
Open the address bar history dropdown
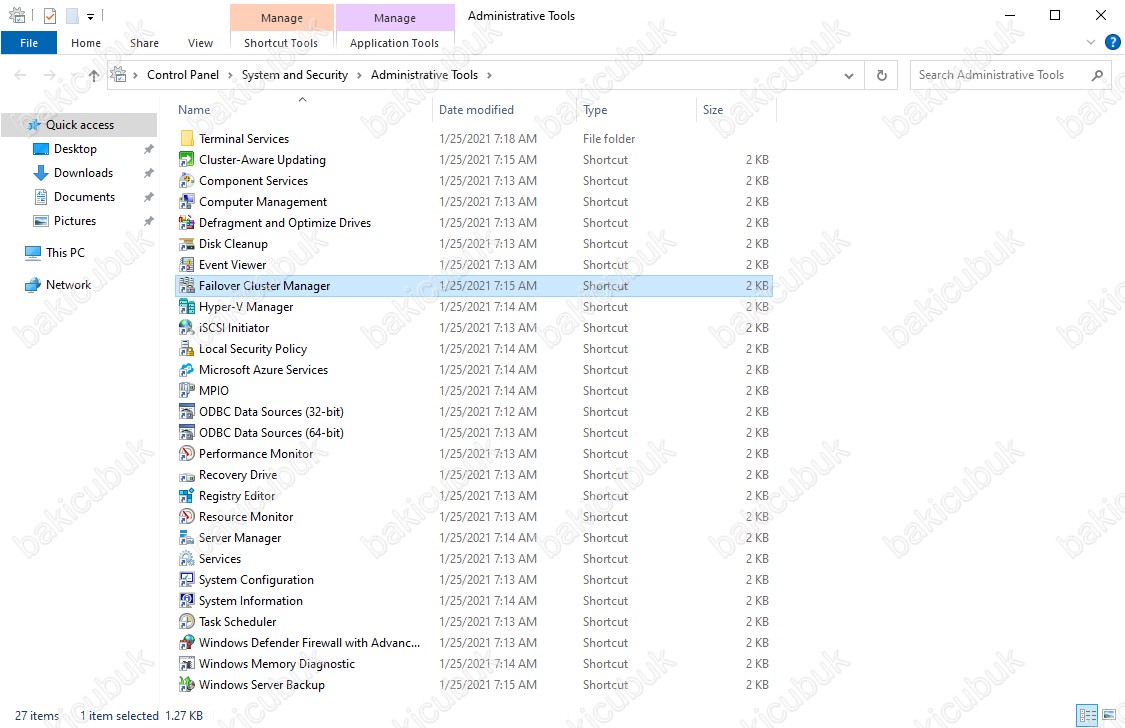coord(849,75)
